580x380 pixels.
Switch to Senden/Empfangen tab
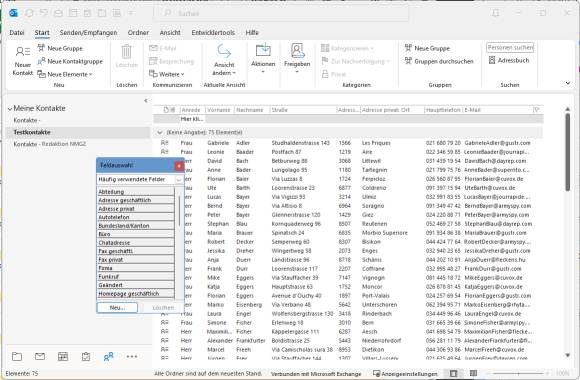click(88, 33)
